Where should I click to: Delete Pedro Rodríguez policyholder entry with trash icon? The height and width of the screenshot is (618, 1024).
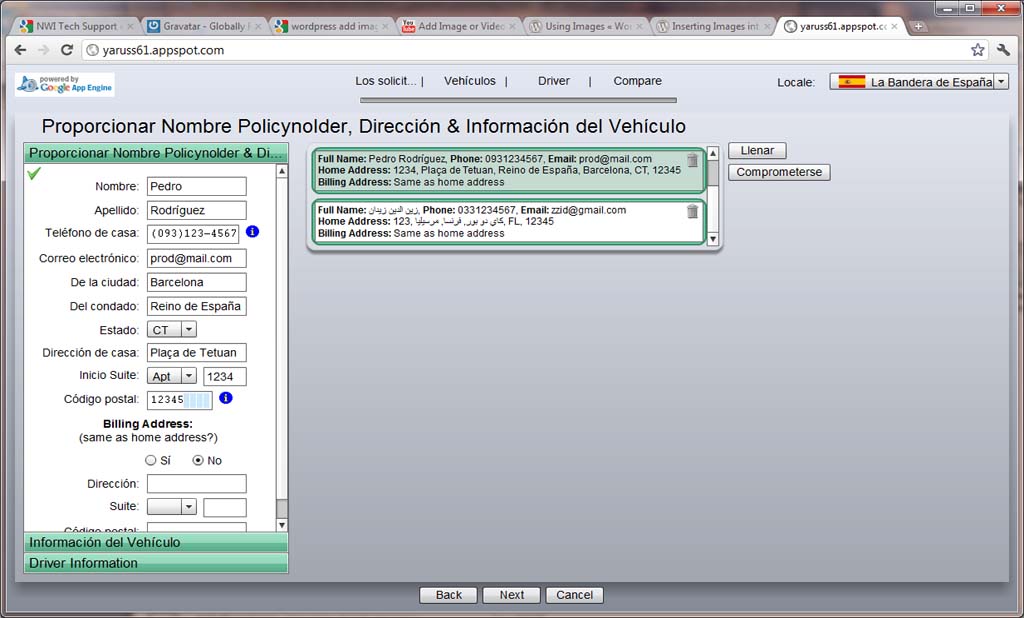pos(692,161)
